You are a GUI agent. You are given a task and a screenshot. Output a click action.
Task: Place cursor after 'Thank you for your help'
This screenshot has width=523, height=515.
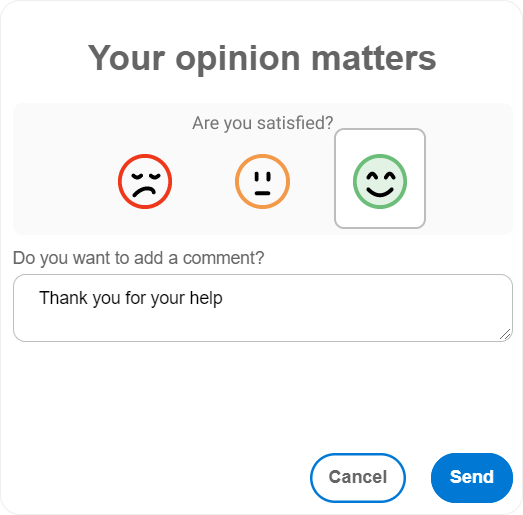pos(223,298)
